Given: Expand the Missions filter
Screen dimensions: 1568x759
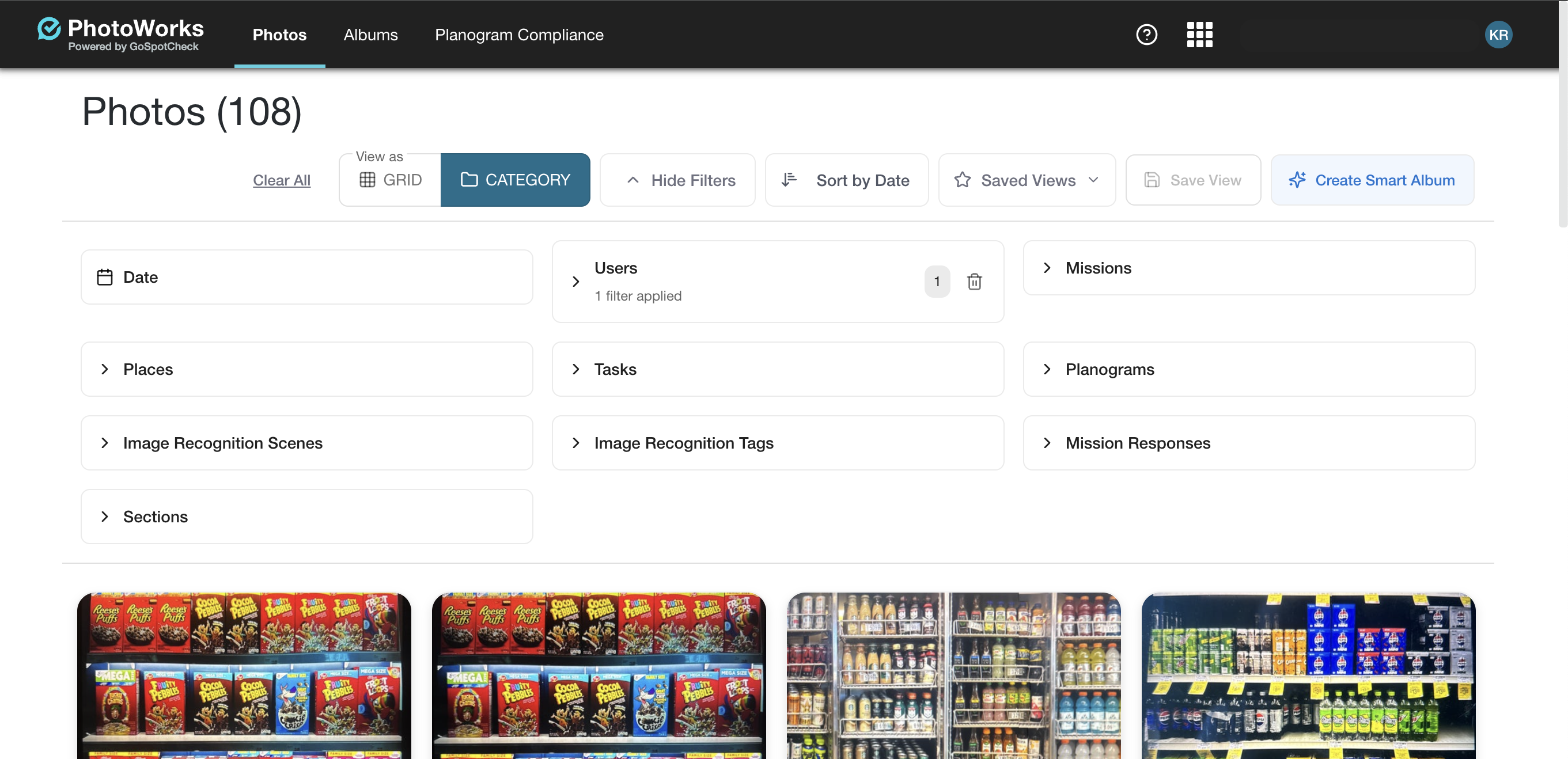Looking at the screenshot, I should (x=1248, y=268).
